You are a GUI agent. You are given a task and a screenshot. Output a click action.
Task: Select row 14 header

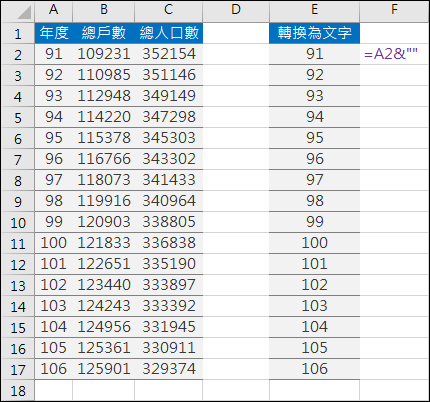[18, 306]
